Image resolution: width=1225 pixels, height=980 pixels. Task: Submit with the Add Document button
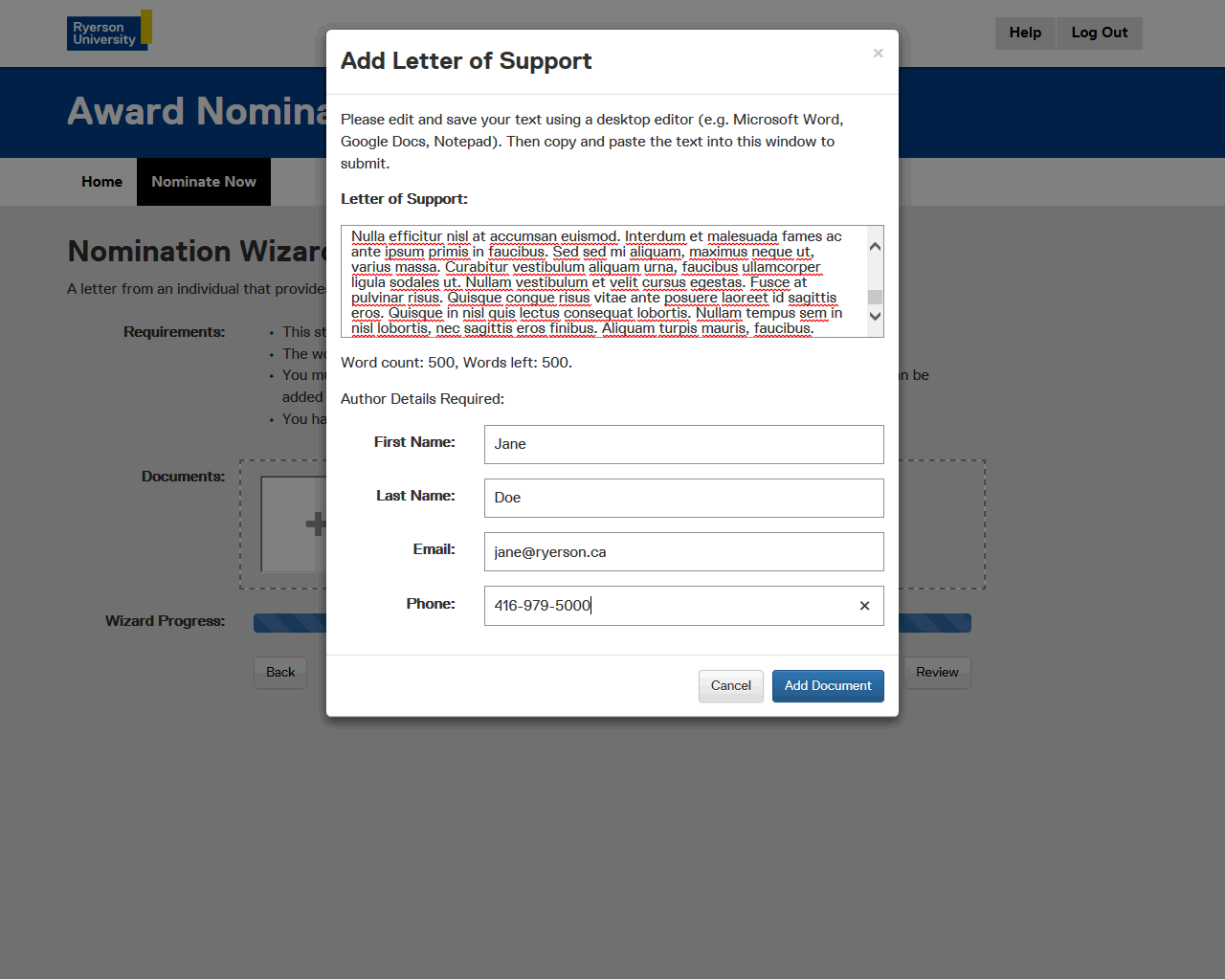click(x=828, y=686)
